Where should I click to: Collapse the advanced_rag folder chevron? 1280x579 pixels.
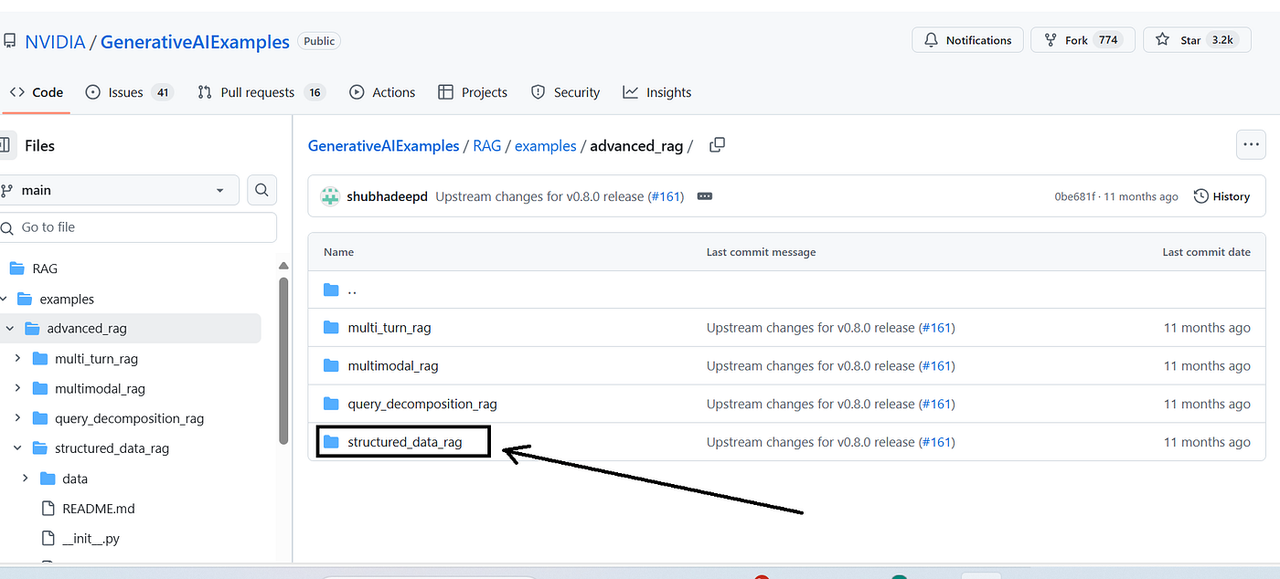click(x=9, y=328)
